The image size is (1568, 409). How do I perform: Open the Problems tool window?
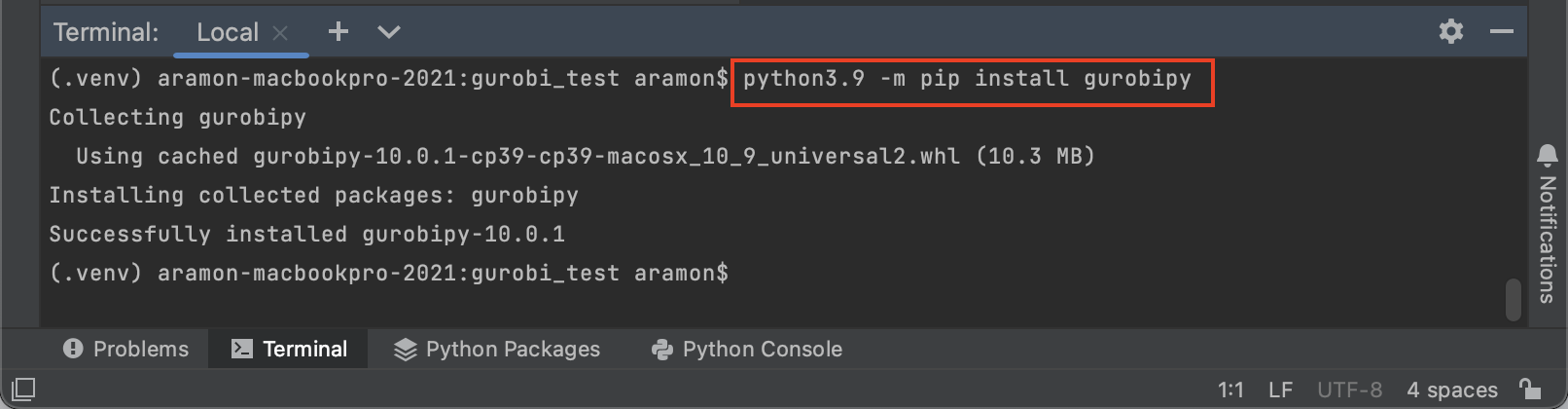(x=125, y=349)
